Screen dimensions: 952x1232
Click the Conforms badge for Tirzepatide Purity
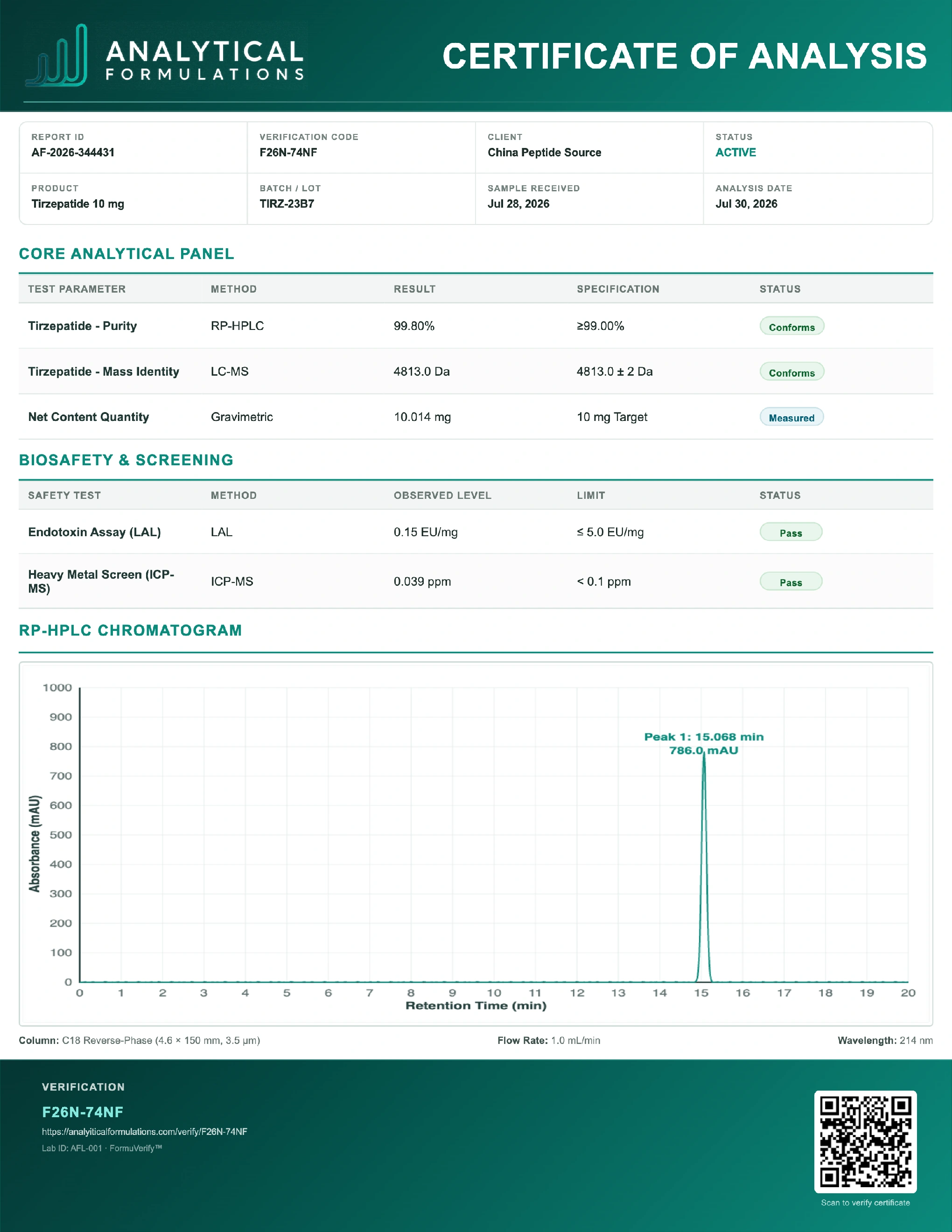tap(792, 327)
